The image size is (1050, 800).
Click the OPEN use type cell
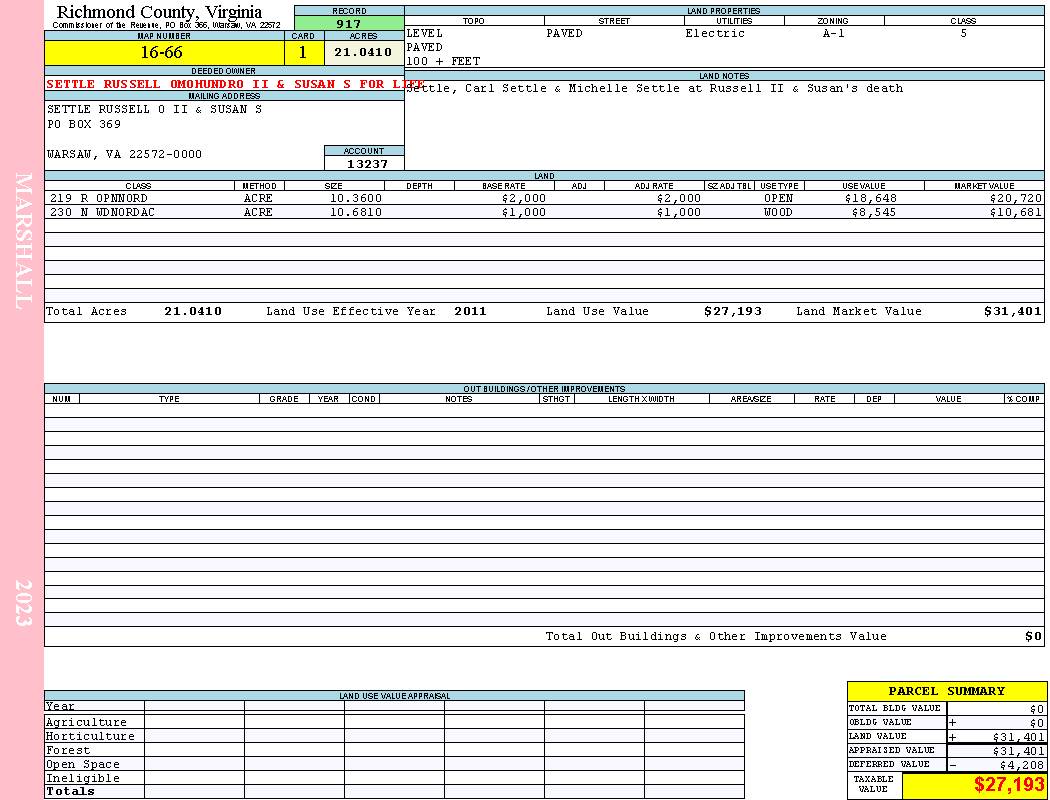[x=778, y=198]
